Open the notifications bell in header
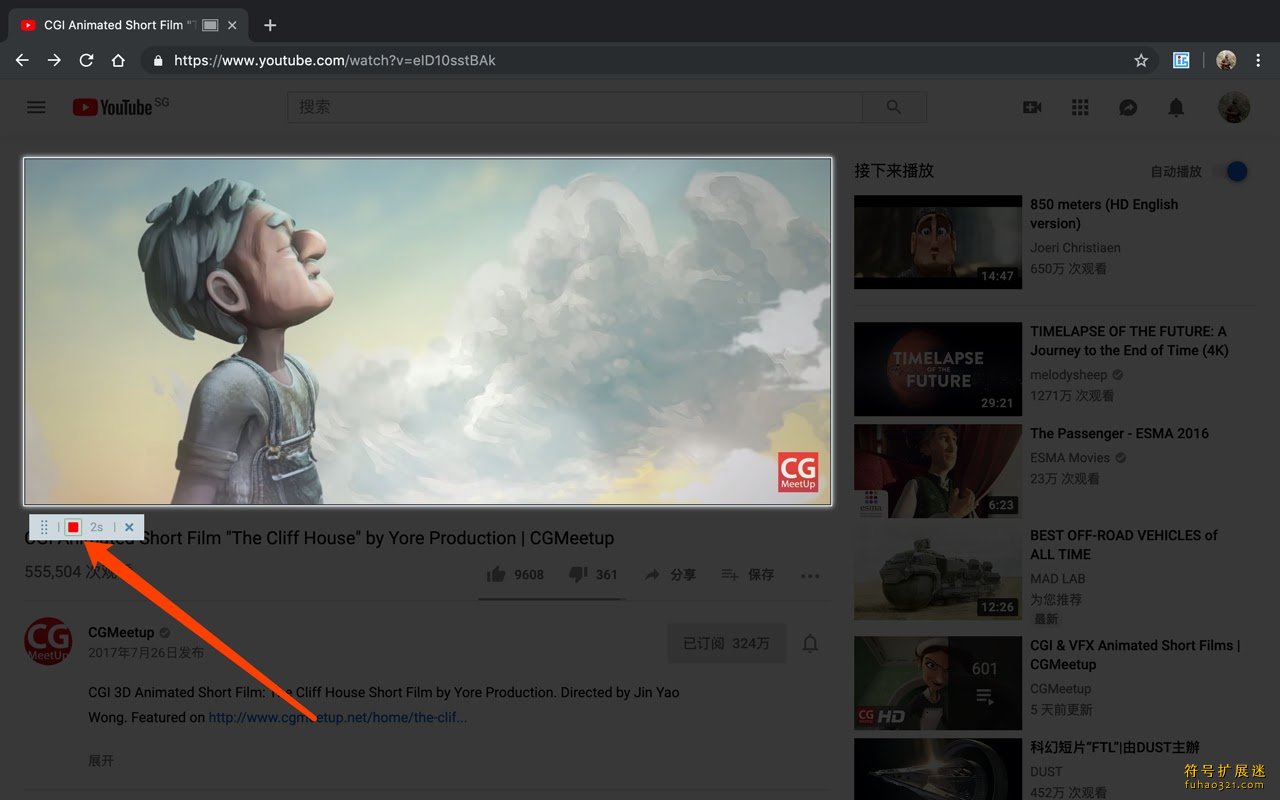This screenshot has width=1280, height=800. coord(1176,107)
